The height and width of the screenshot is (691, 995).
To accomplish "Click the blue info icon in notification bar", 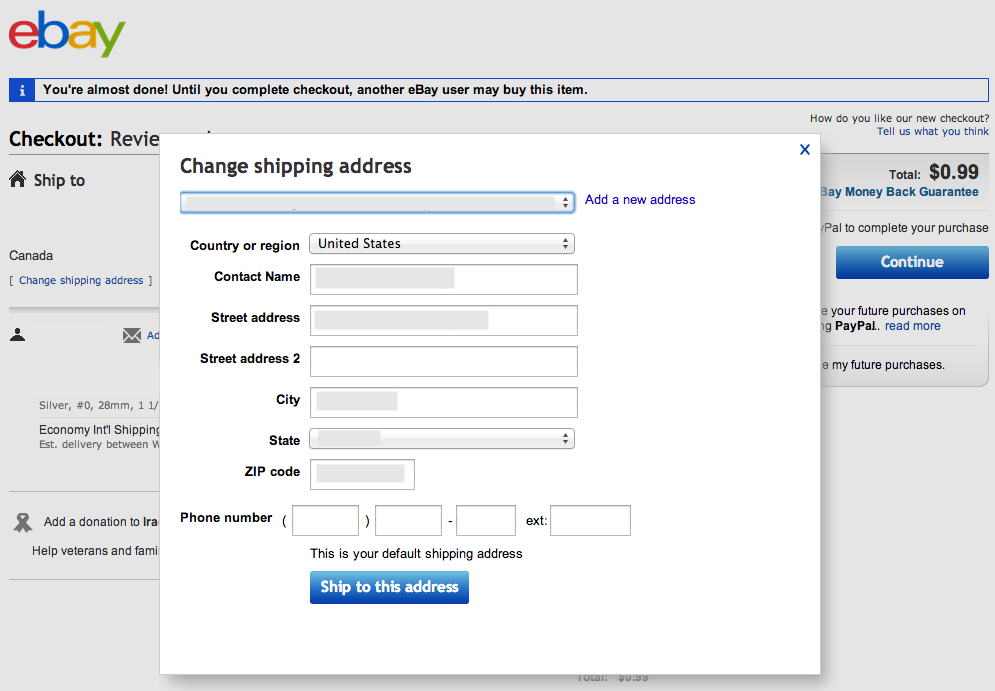I will tap(21, 90).
